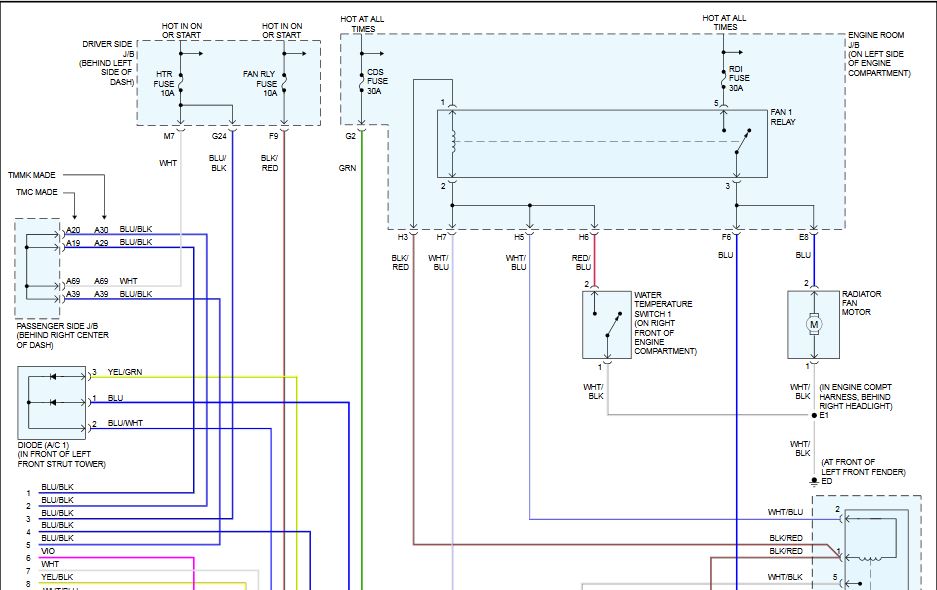Click terminal label A30

pos(102,230)
